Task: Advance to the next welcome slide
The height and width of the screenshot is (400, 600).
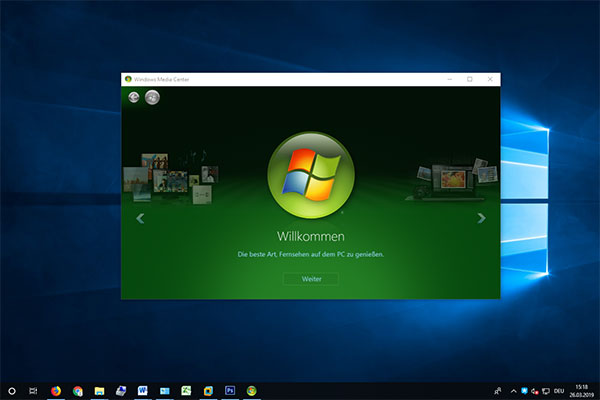Action: coord(481,218)
